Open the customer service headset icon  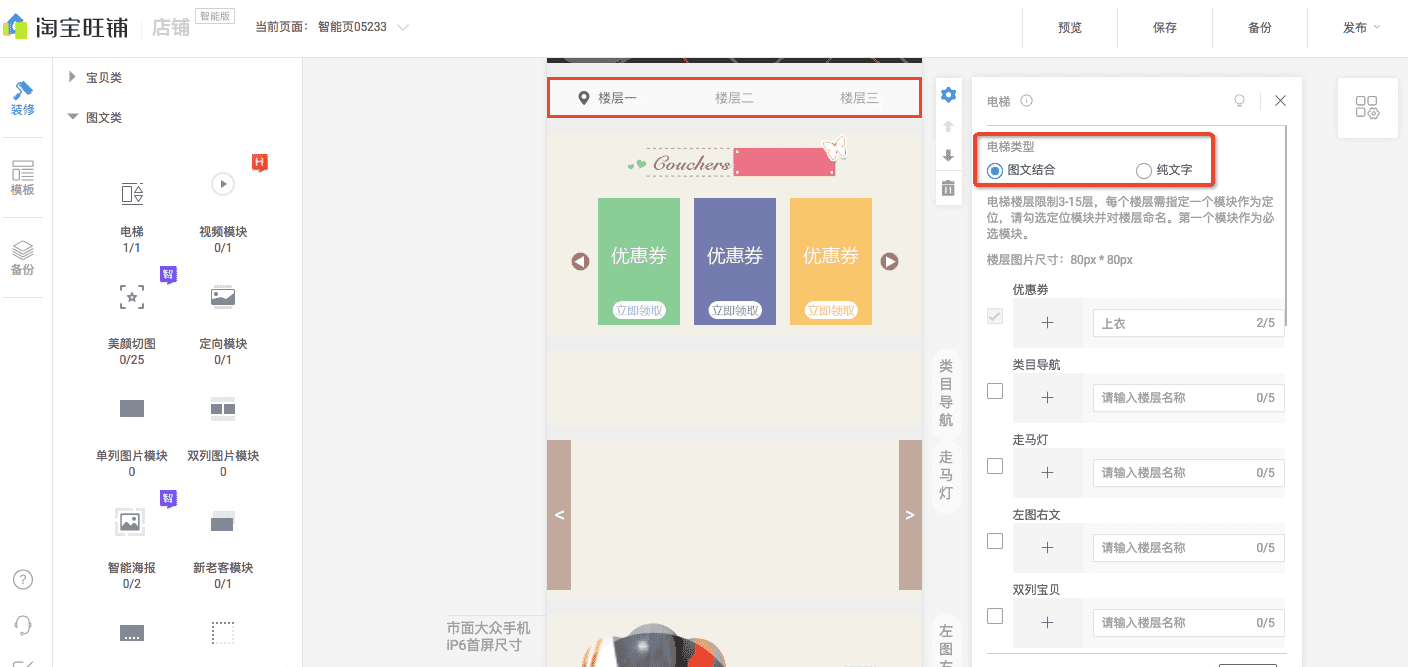click(x=22, y=626)
